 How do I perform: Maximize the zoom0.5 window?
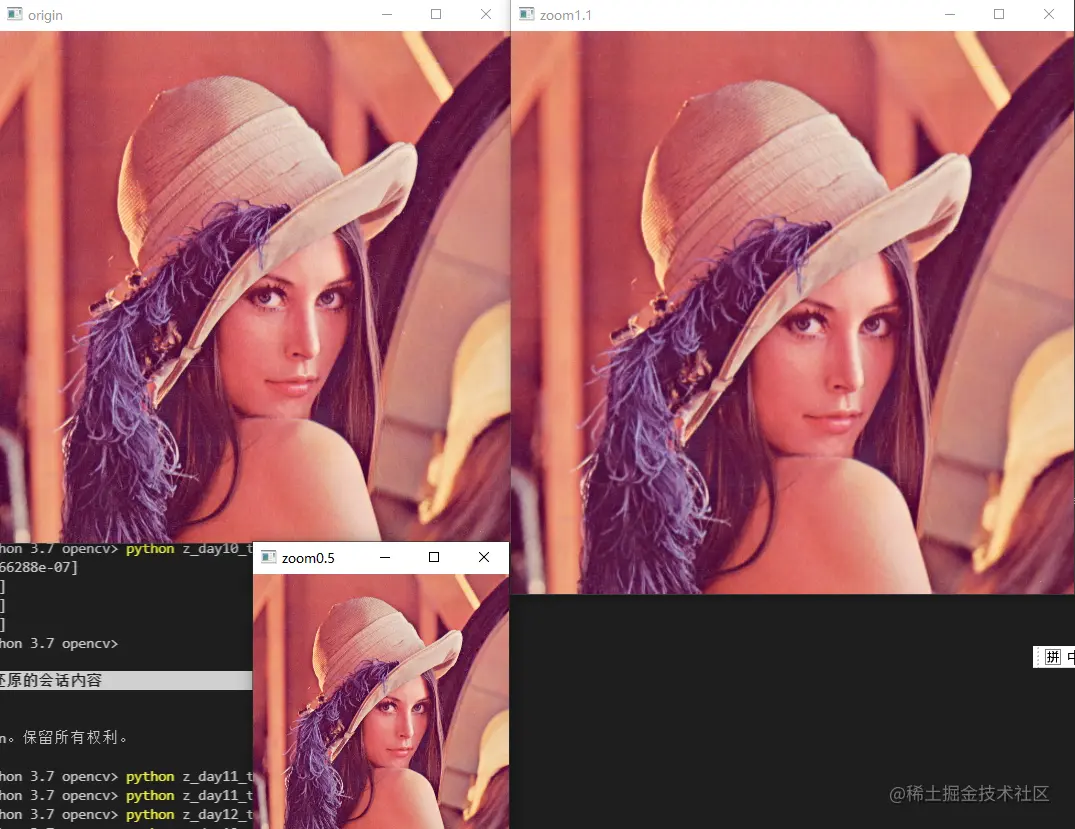(x=434, y=557)
